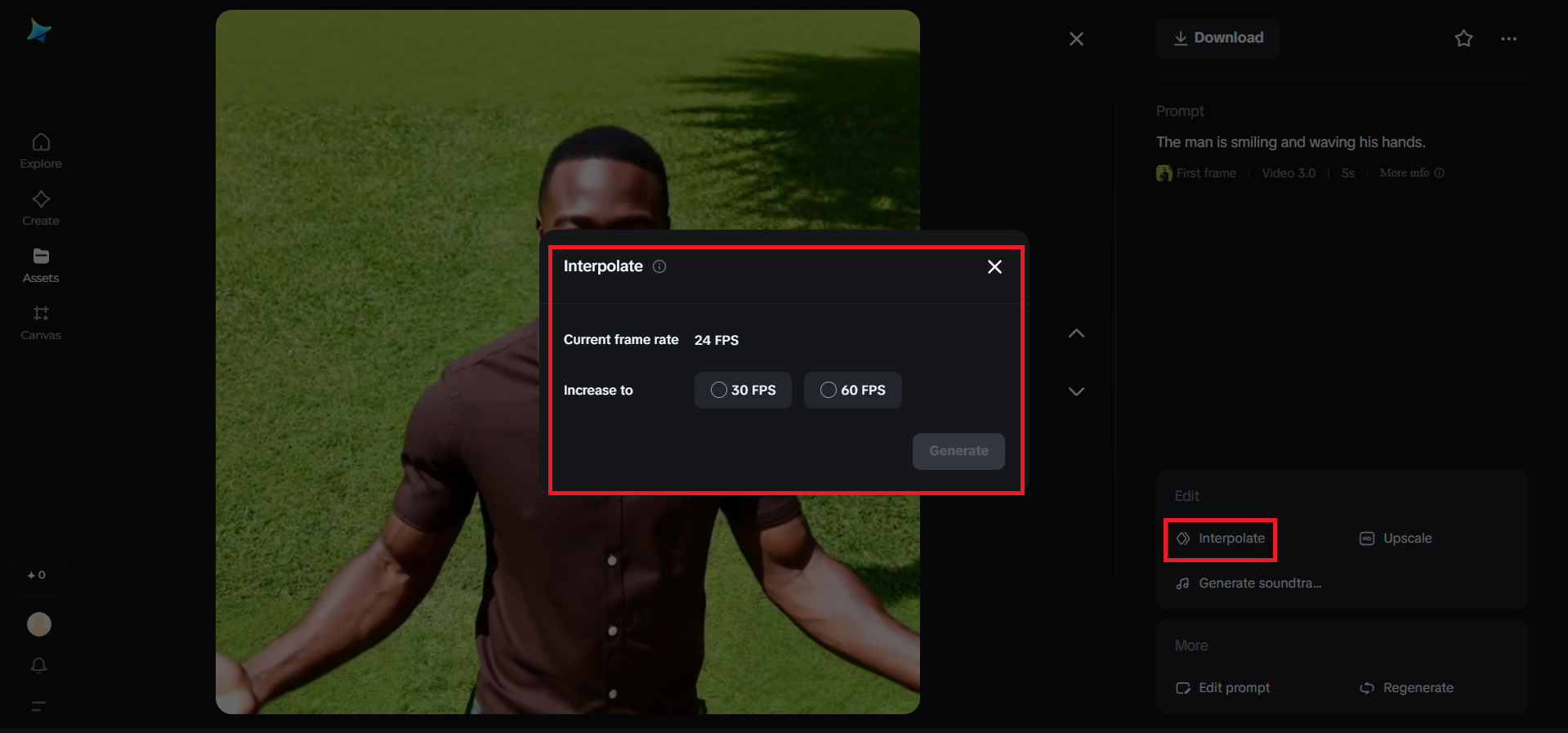
Task: Click Regenerate in the More panel
Action: pos(1406,688)
